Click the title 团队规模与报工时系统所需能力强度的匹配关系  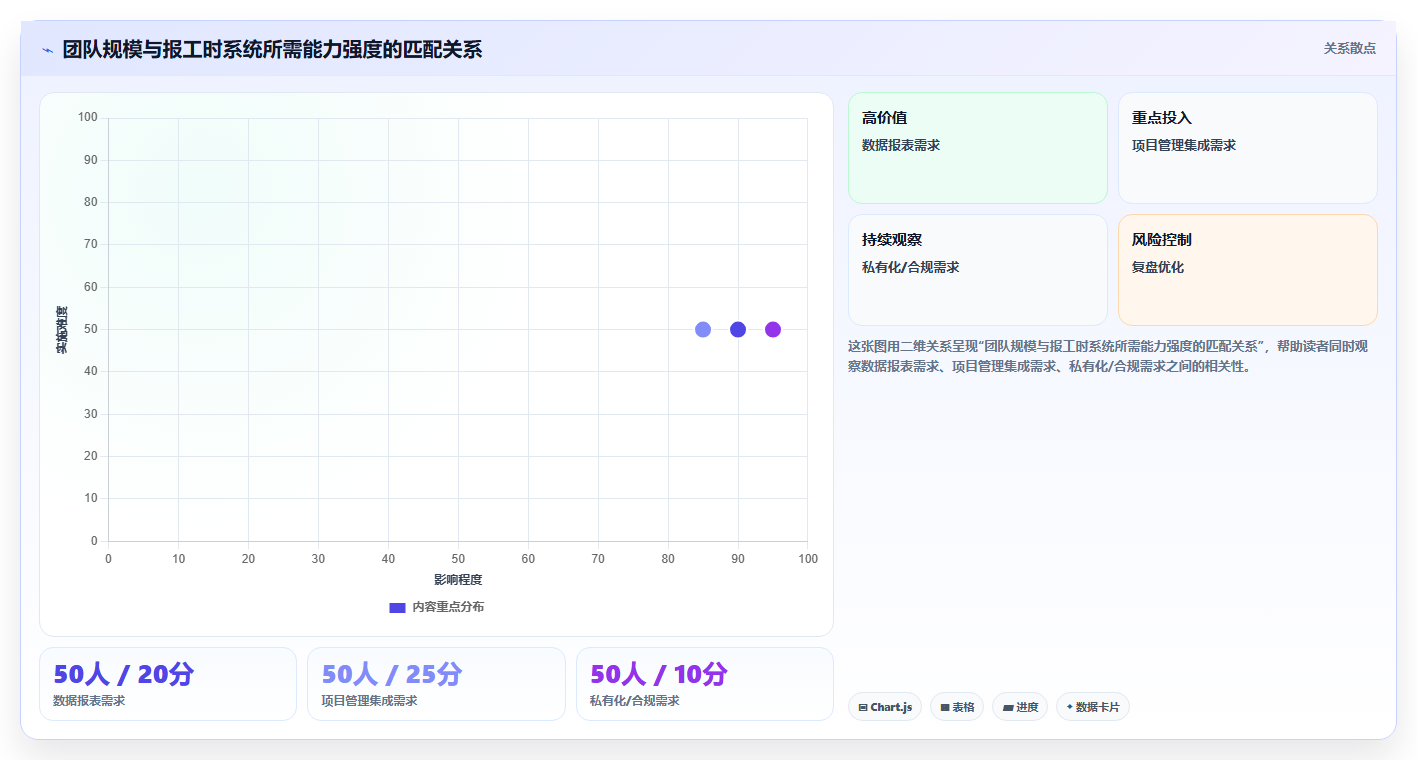272,49
